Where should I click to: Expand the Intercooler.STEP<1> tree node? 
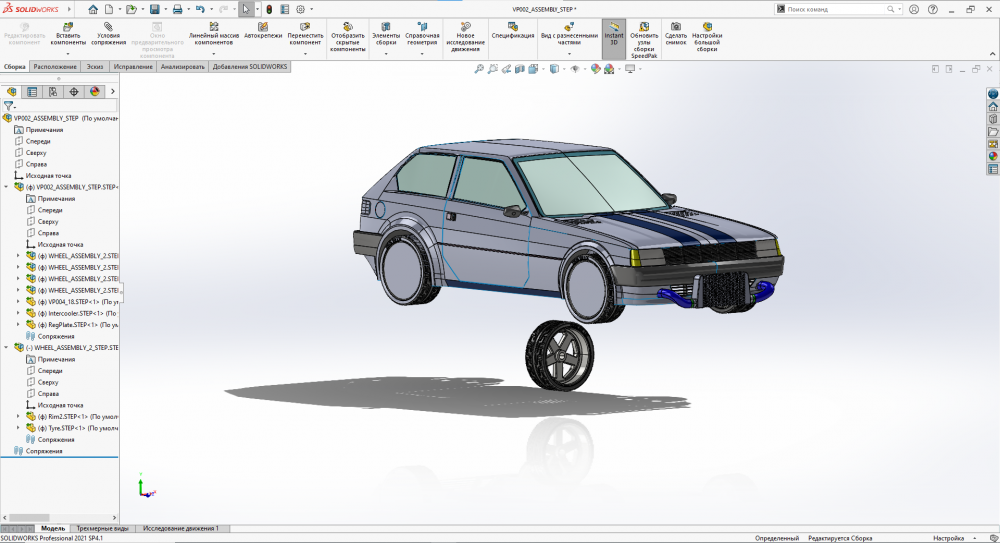18,313
